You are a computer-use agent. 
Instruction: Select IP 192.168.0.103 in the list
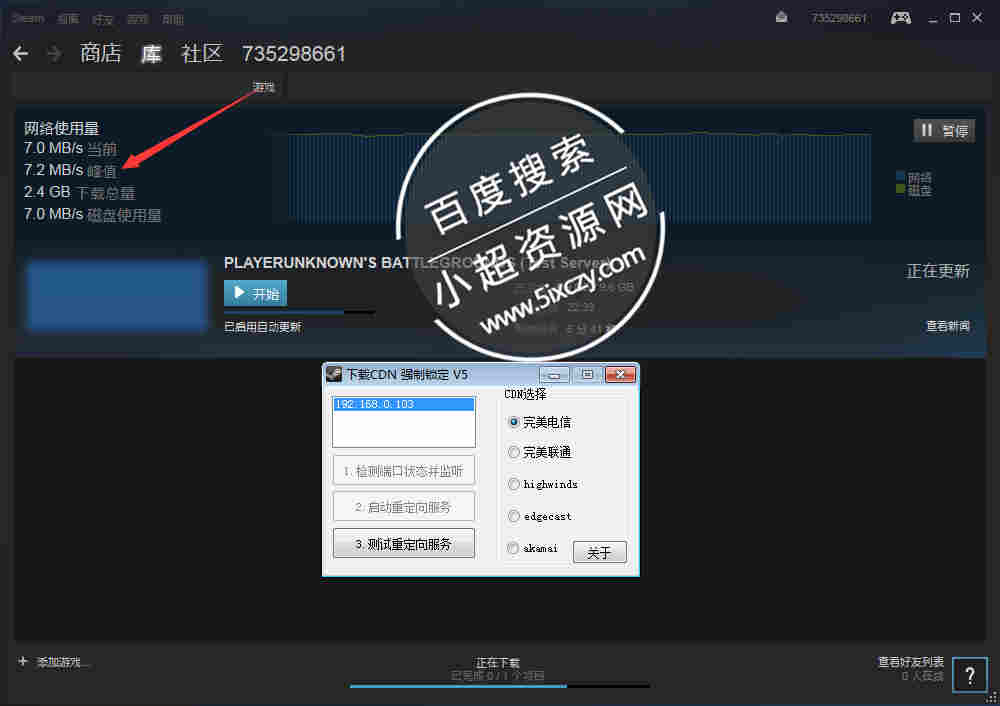point(403,404)
